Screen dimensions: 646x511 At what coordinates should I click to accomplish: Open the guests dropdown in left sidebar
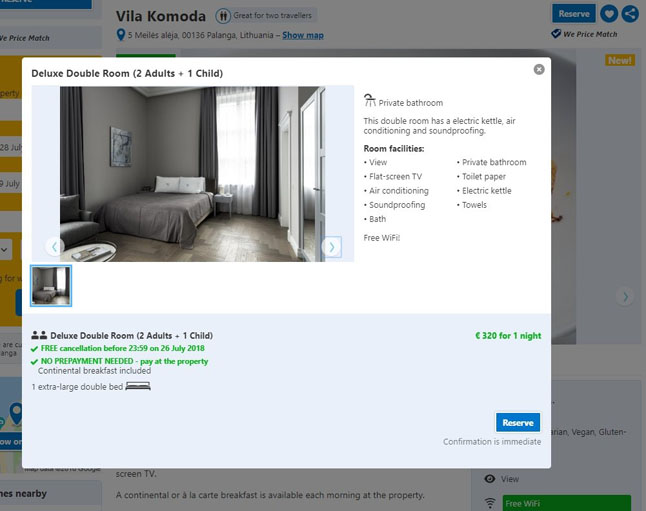coord(5,250)
